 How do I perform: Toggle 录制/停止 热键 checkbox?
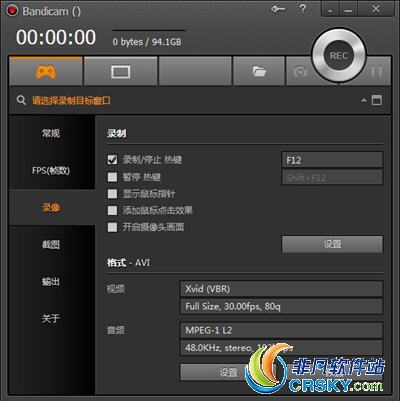coord(112,159)
